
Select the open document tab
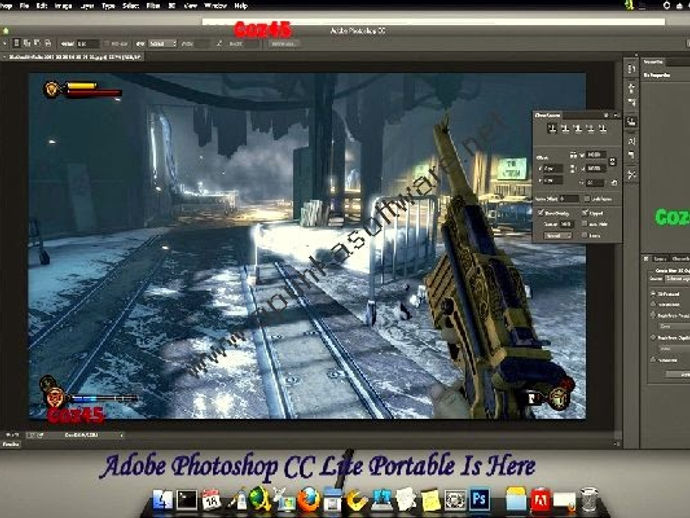click(x=73, y=57)
